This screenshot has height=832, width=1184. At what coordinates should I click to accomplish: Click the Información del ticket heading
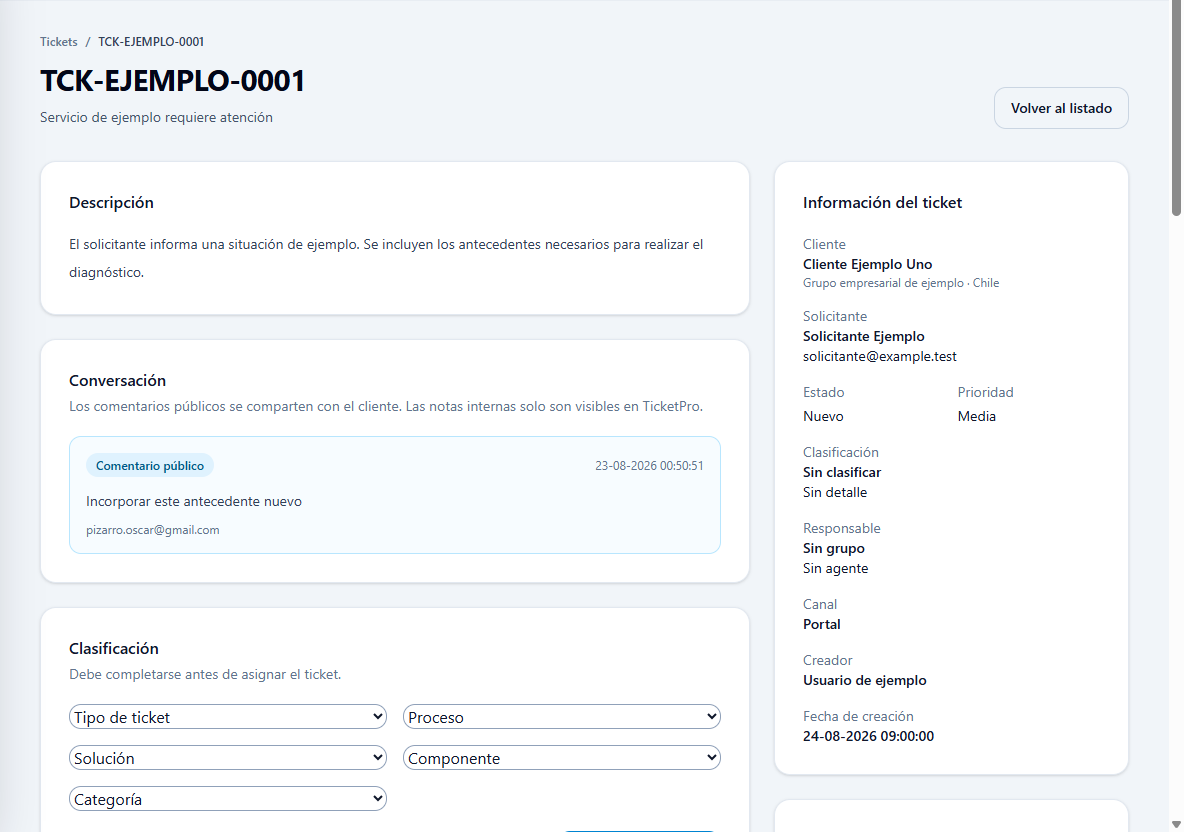(x=882, y=202)
